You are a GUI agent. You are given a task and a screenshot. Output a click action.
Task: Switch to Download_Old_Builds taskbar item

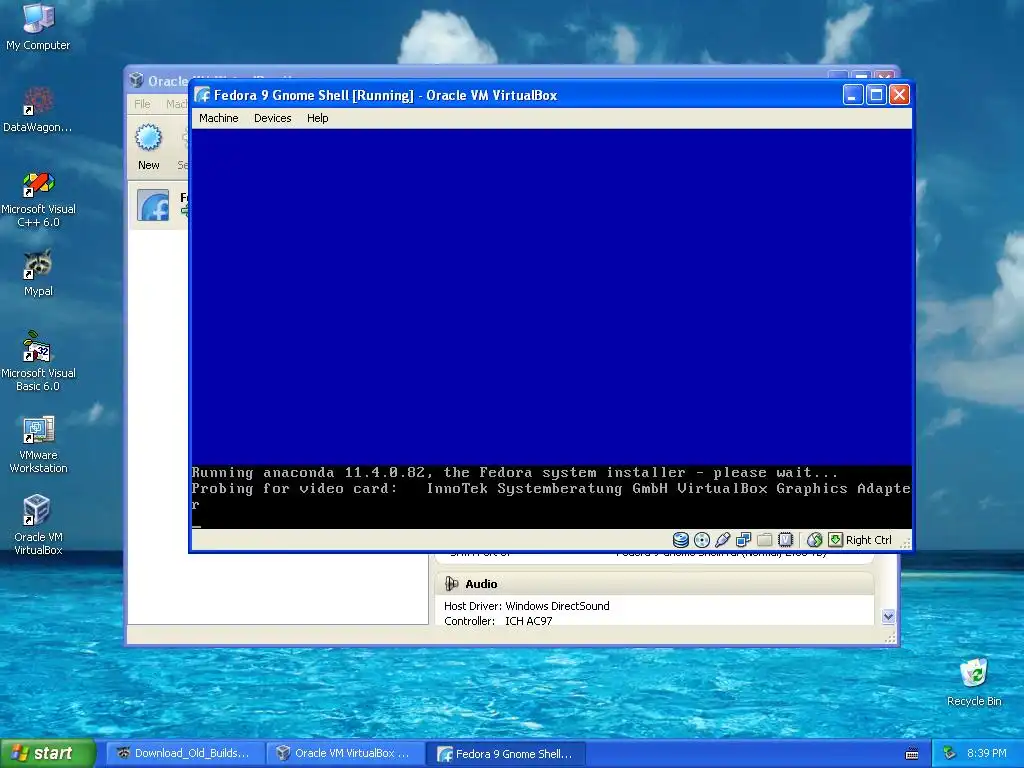[185, 753]
